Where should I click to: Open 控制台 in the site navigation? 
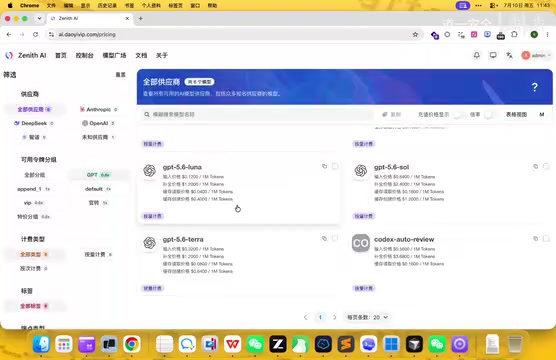84,55
